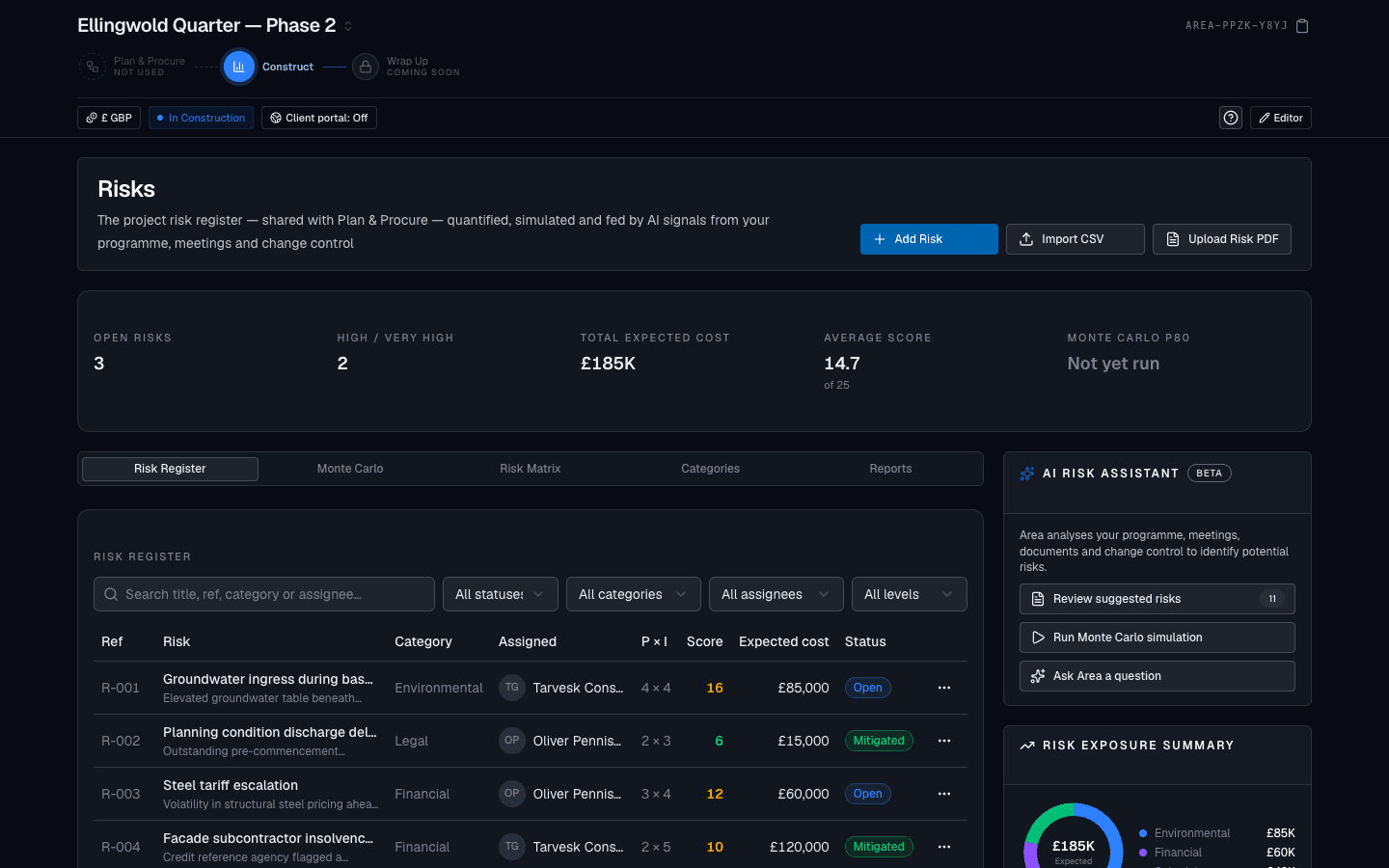The image size is (1389, 868).
Task: Select the Risk Register tab
Action: click(x=170, y=469)
